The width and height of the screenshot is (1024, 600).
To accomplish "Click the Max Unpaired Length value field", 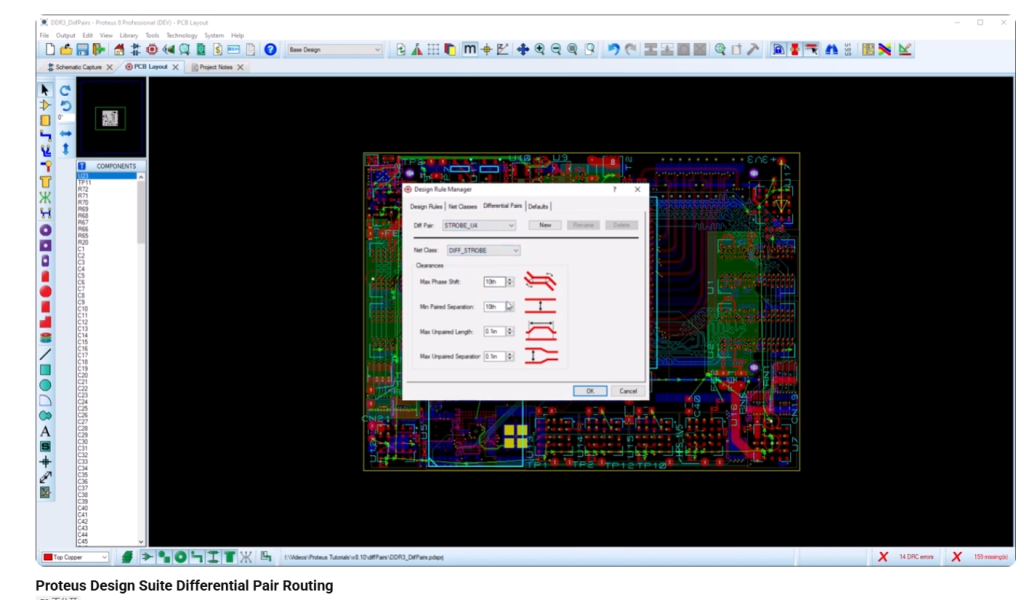I will point(494,332).
